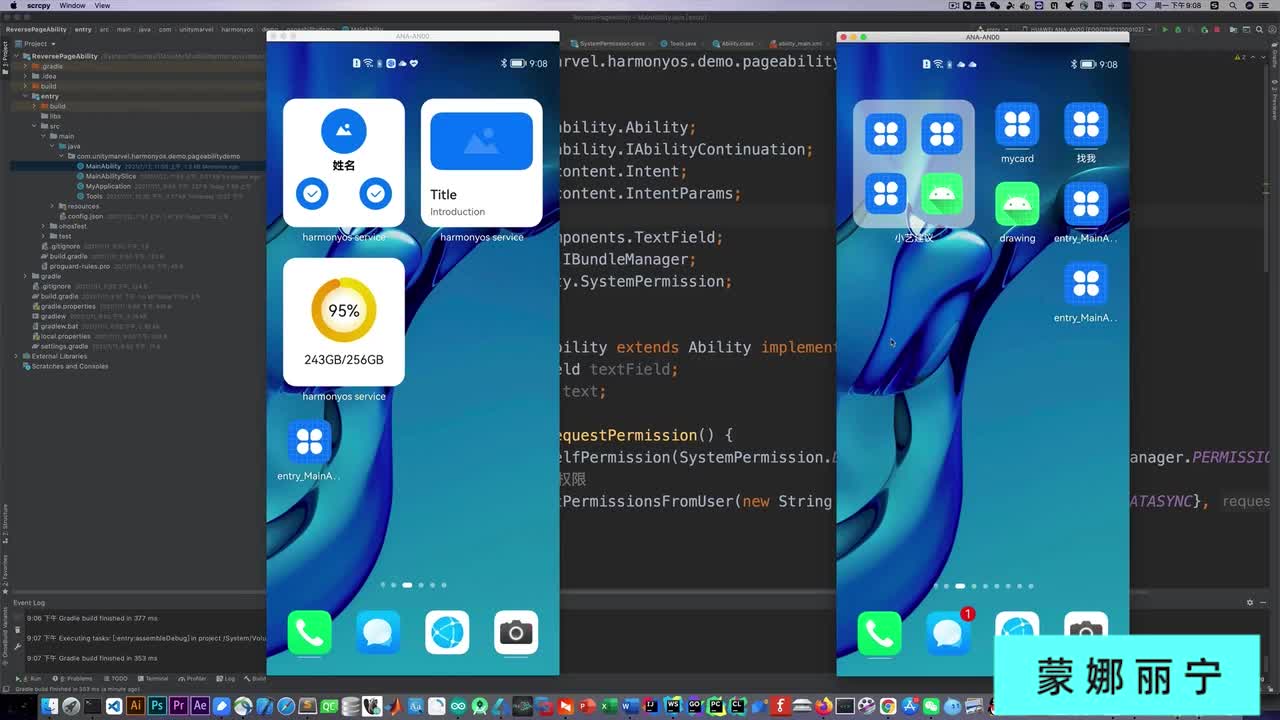Open the TODO tool window tab
The width and height of the screenshot is (1280, 720).
116,678
